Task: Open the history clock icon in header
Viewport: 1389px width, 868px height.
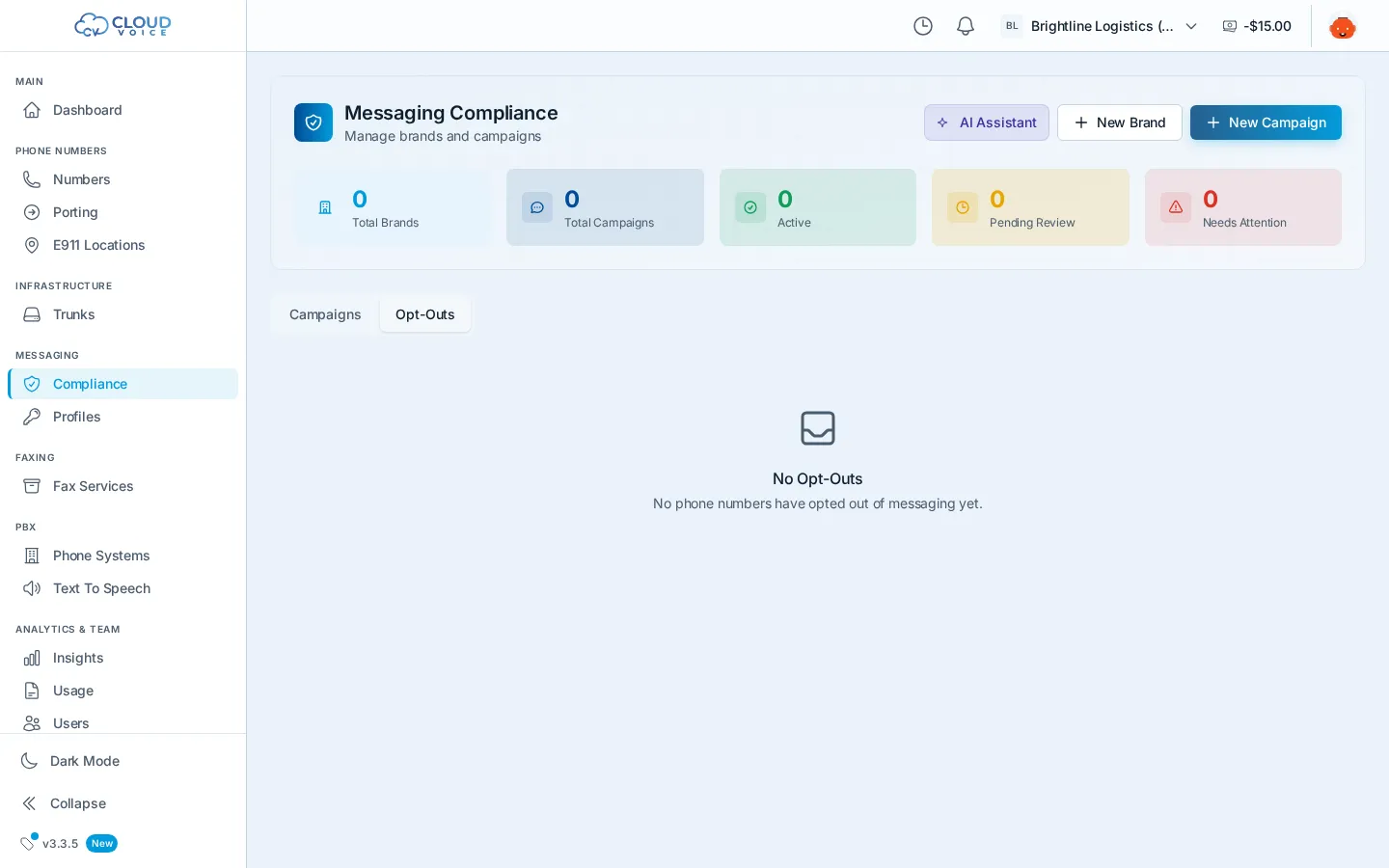Action: point(923,26)
